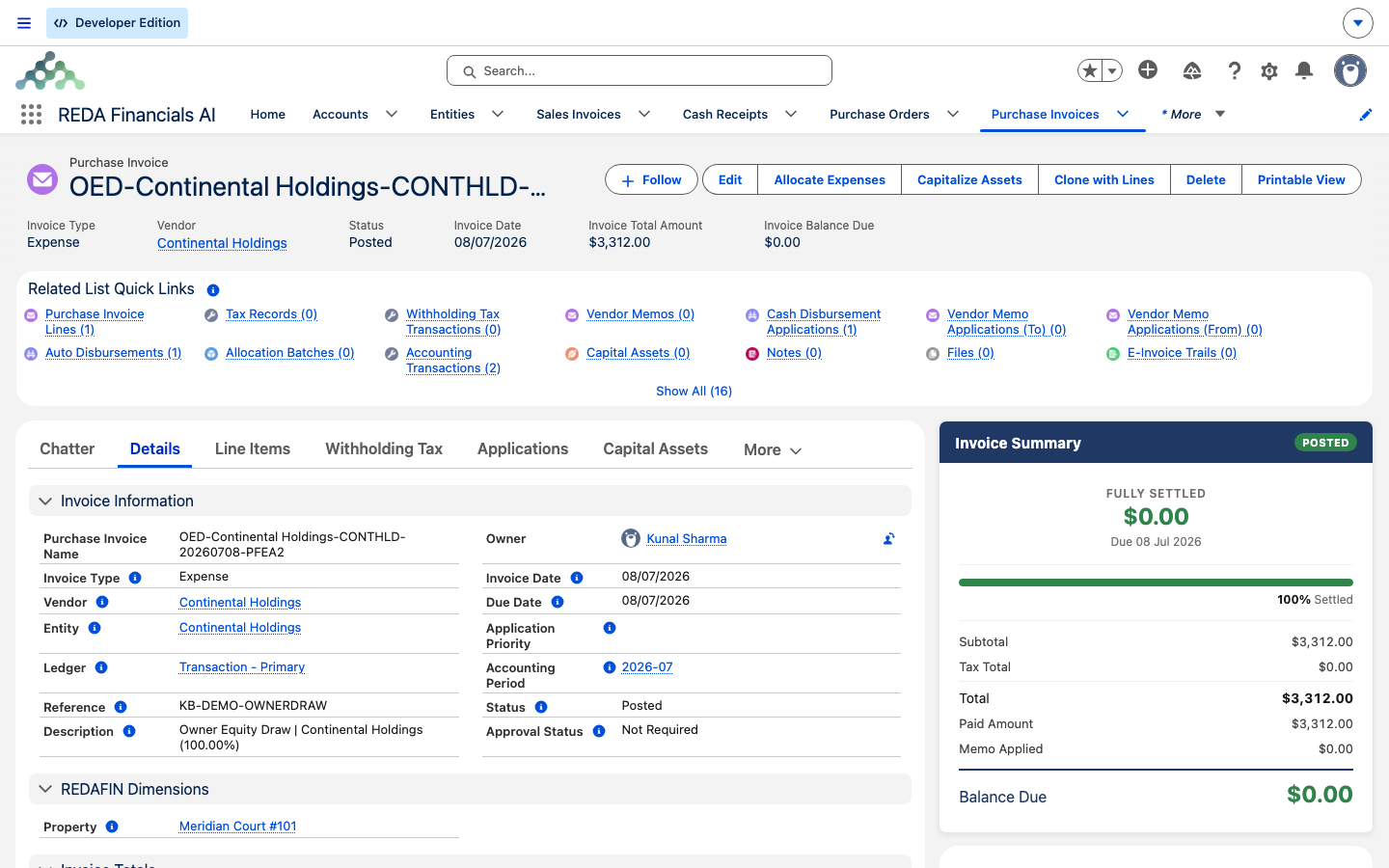Switch to the Line Items tab
The width and height of the screenshot is (1389, 868).
pos(253,448)
